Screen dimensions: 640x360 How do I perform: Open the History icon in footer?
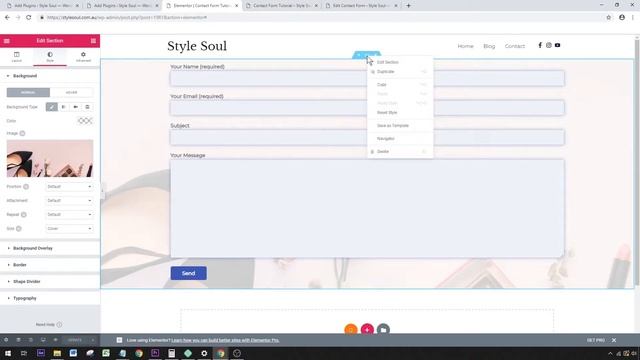[x=31, y=340]
